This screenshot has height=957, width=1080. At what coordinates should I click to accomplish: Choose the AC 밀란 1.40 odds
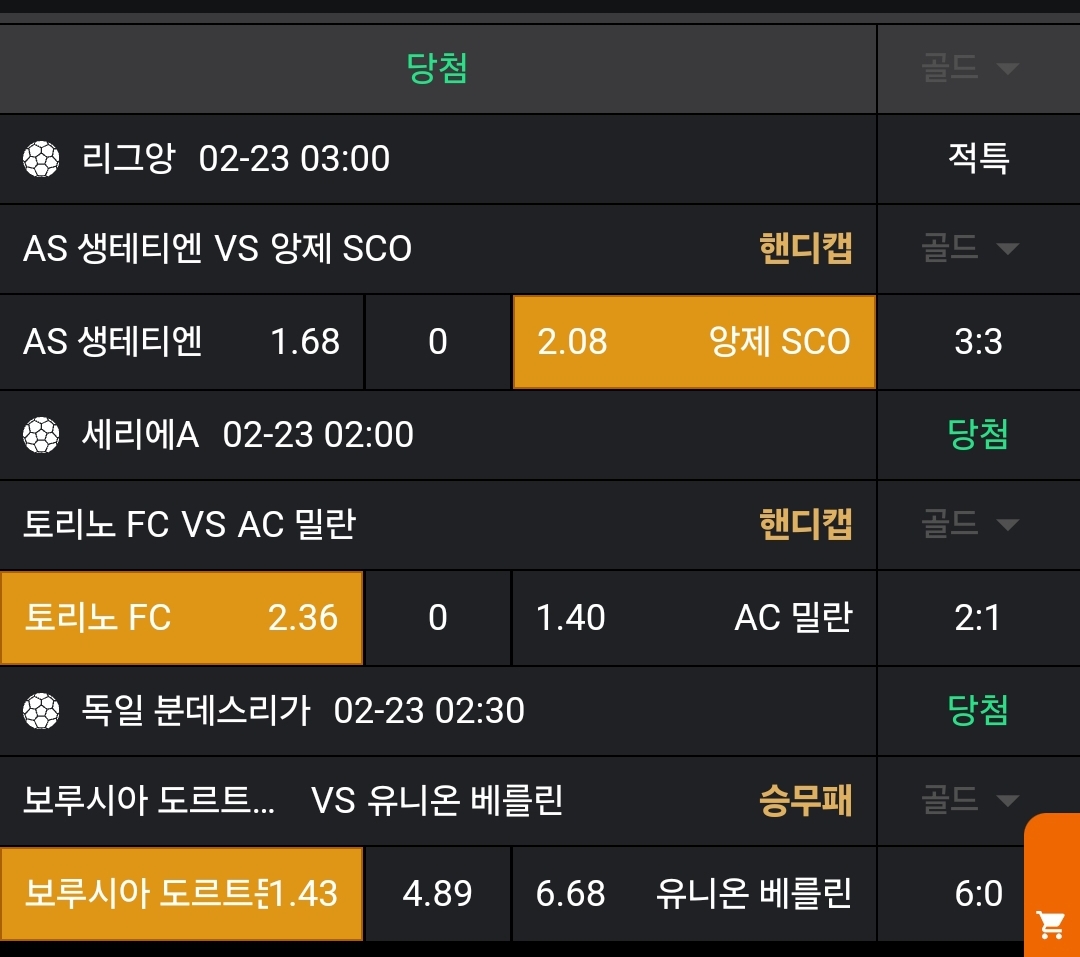click(693, 618)
